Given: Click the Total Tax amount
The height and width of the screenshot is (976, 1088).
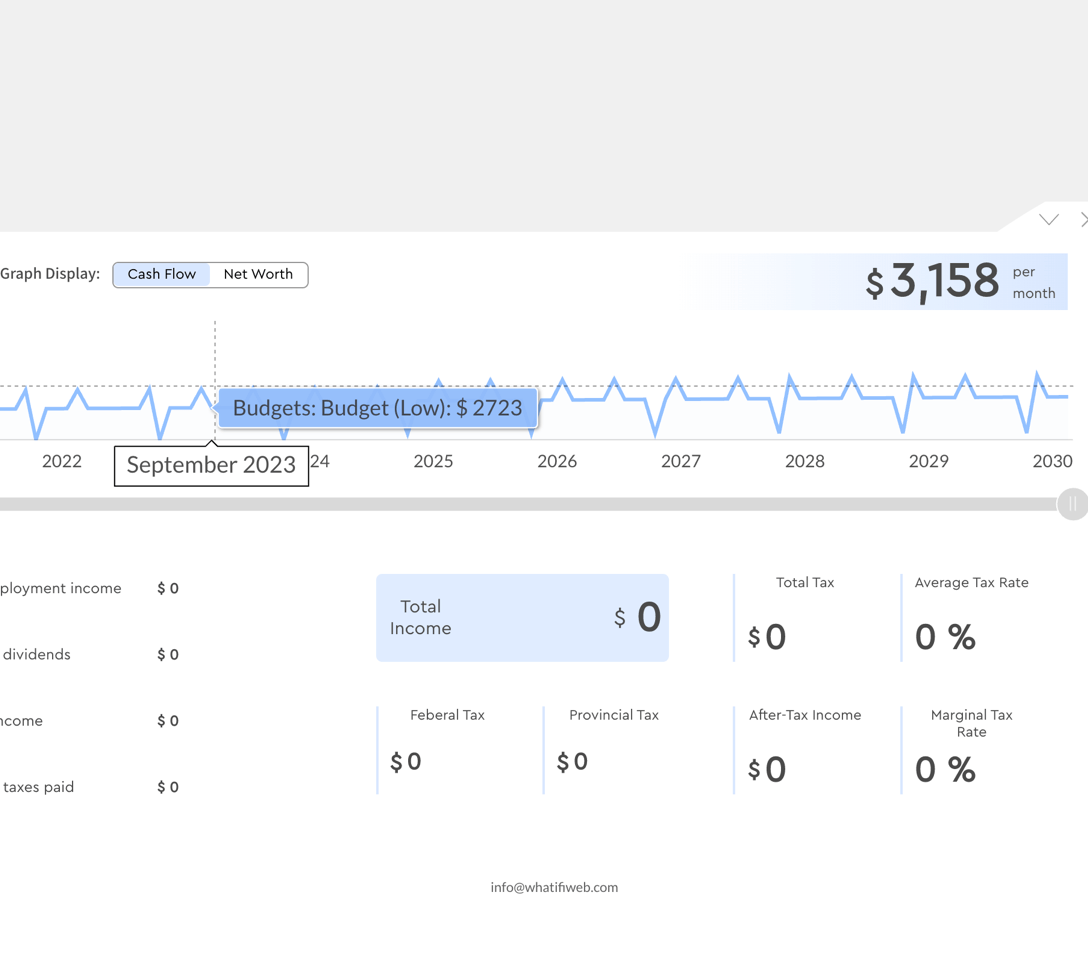Looking at the screenshot, I should pos(768,637).
